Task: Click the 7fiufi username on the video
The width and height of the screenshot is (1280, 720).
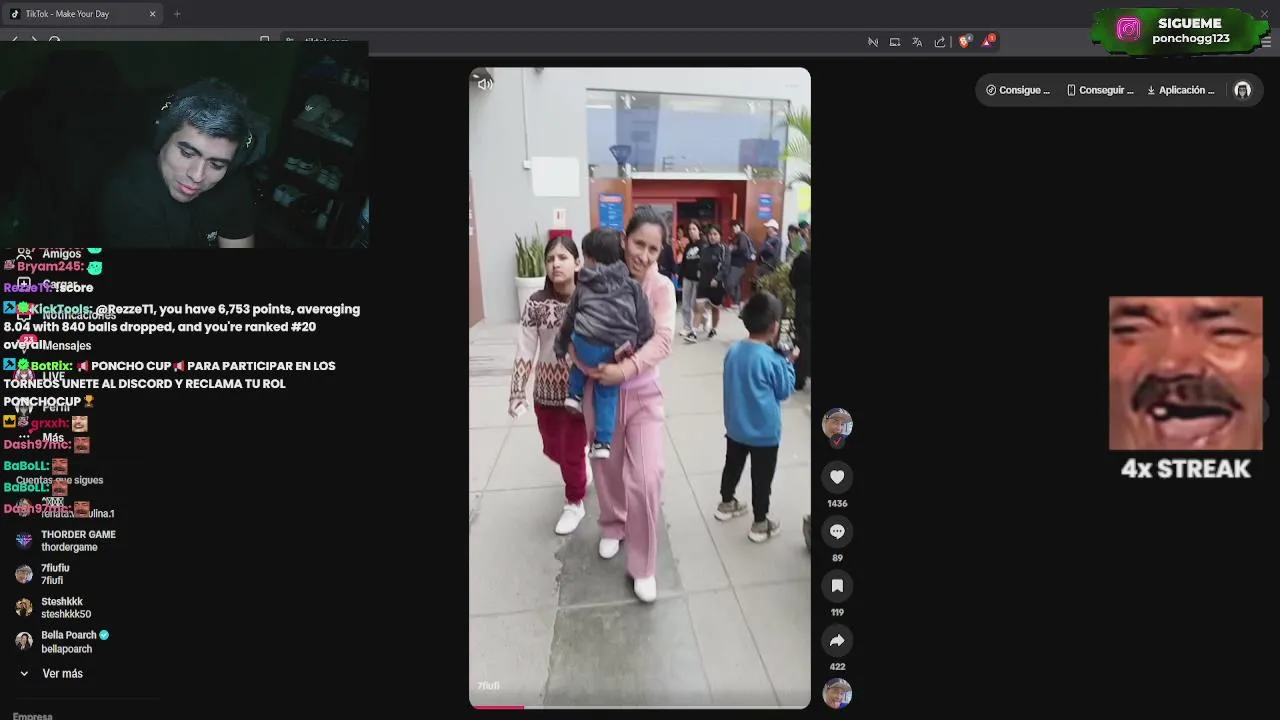Action: (488, 686)
